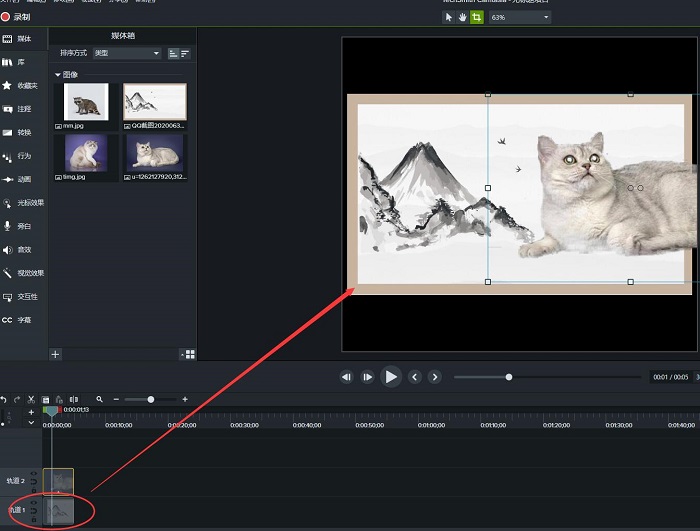Copy the selected clip
This screenshot has width=700, height=531.
[x=46, y=399]
